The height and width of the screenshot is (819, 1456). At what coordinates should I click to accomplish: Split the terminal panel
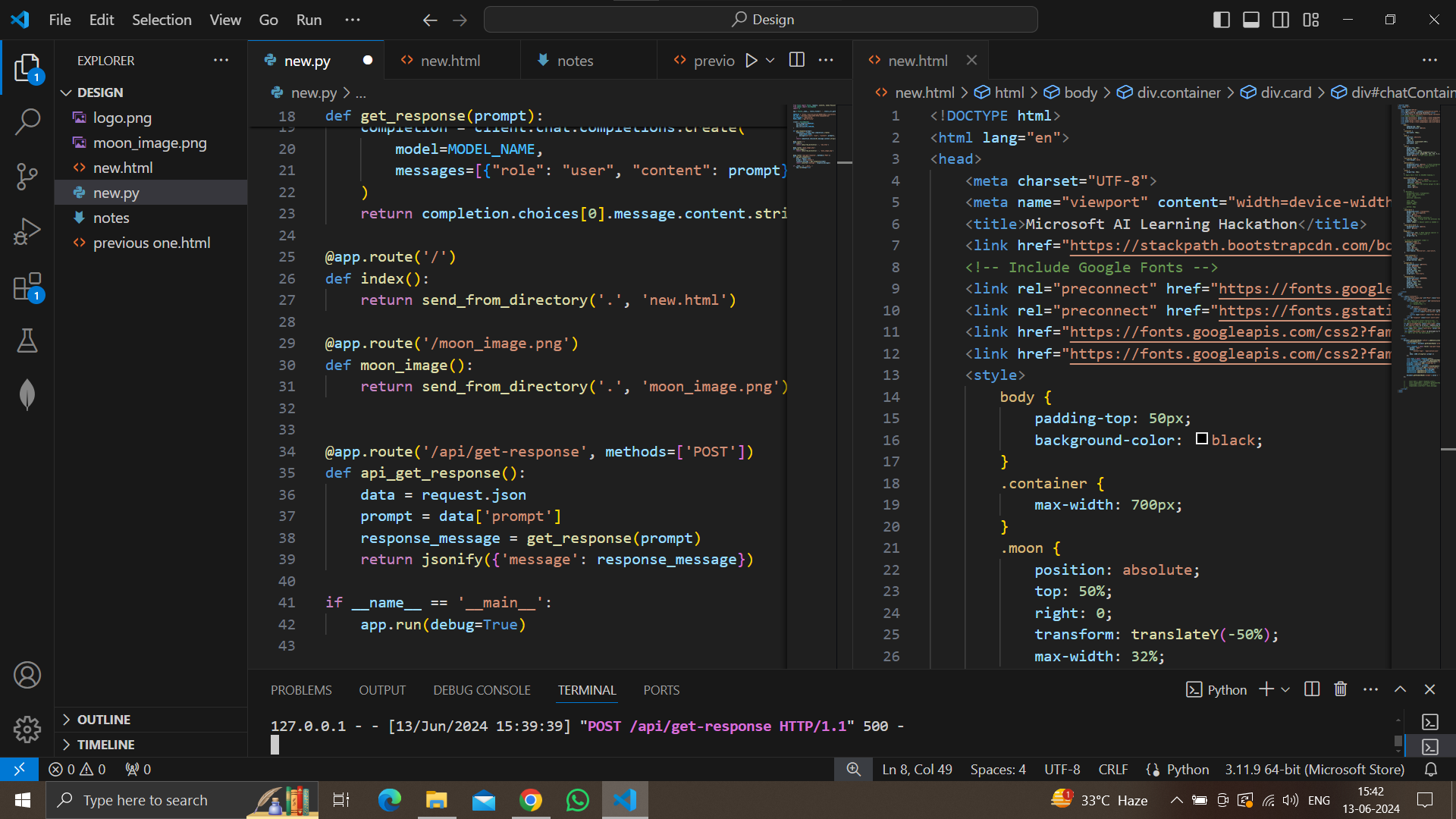click(1311, 689)
